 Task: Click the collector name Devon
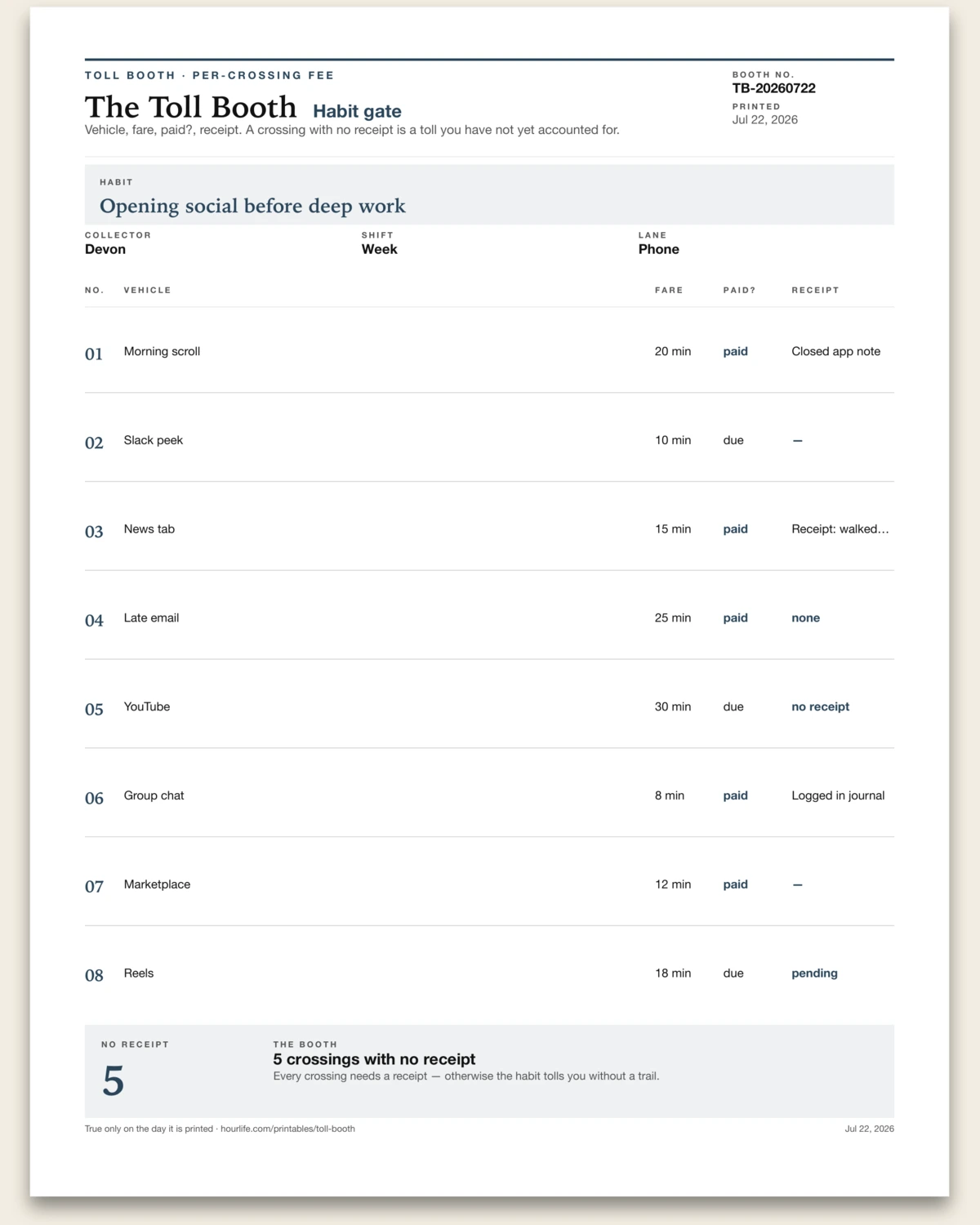tap(105, 249)
